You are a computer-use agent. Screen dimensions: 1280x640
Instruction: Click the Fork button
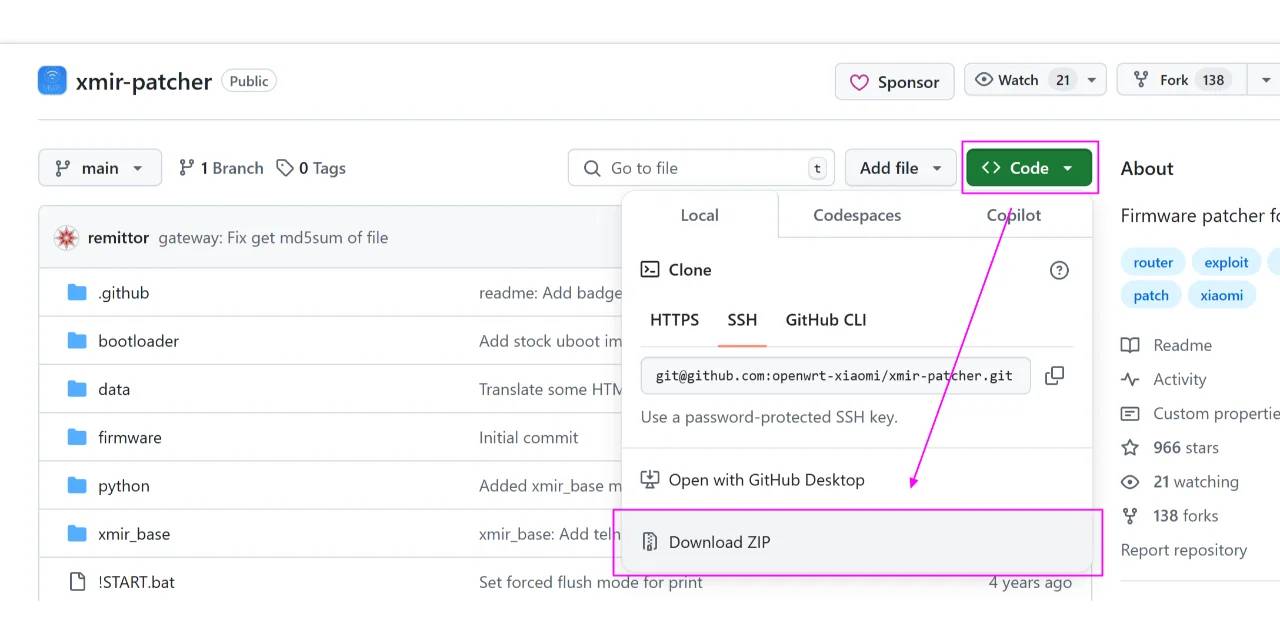tap(1182, 80)
